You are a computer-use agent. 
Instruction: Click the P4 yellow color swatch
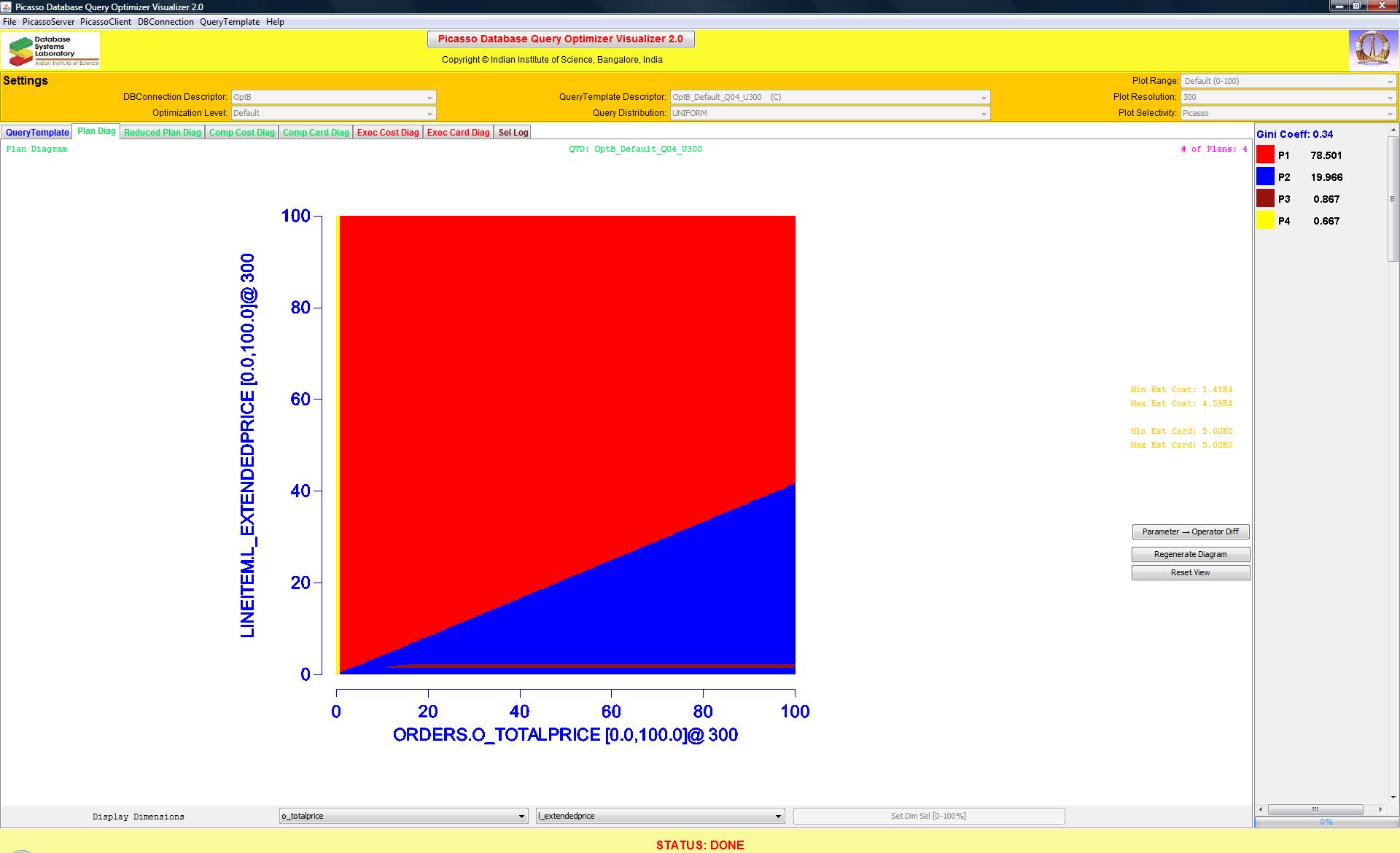click(x=1265, y=220)
